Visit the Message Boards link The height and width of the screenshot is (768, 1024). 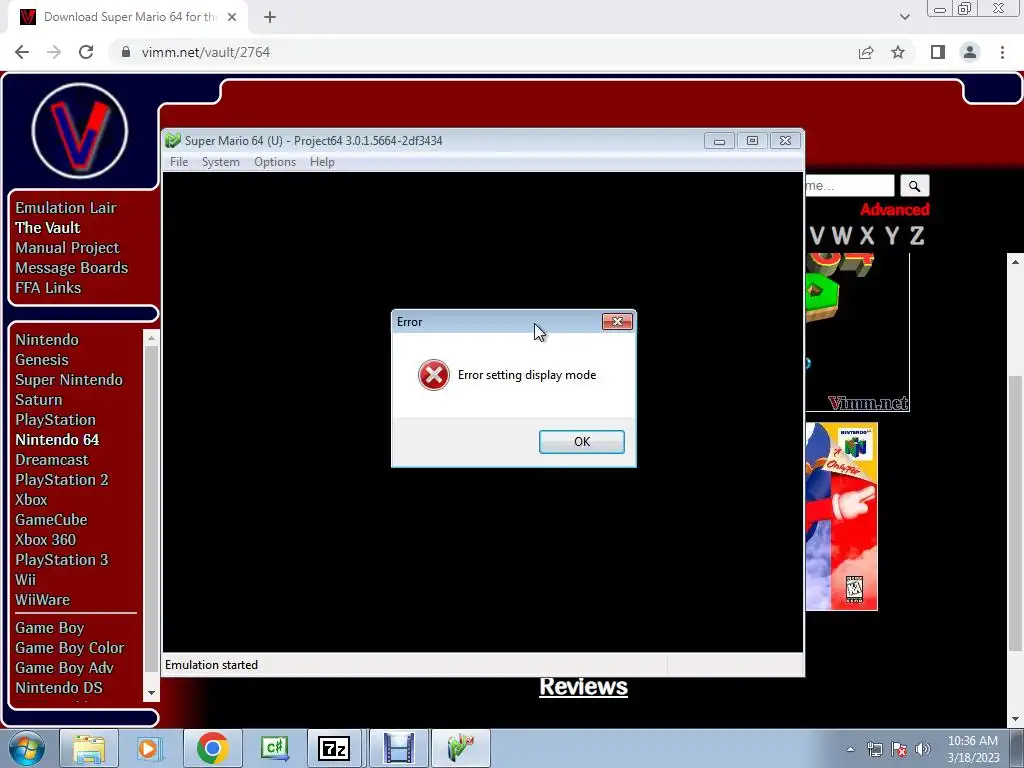point(72,268)
